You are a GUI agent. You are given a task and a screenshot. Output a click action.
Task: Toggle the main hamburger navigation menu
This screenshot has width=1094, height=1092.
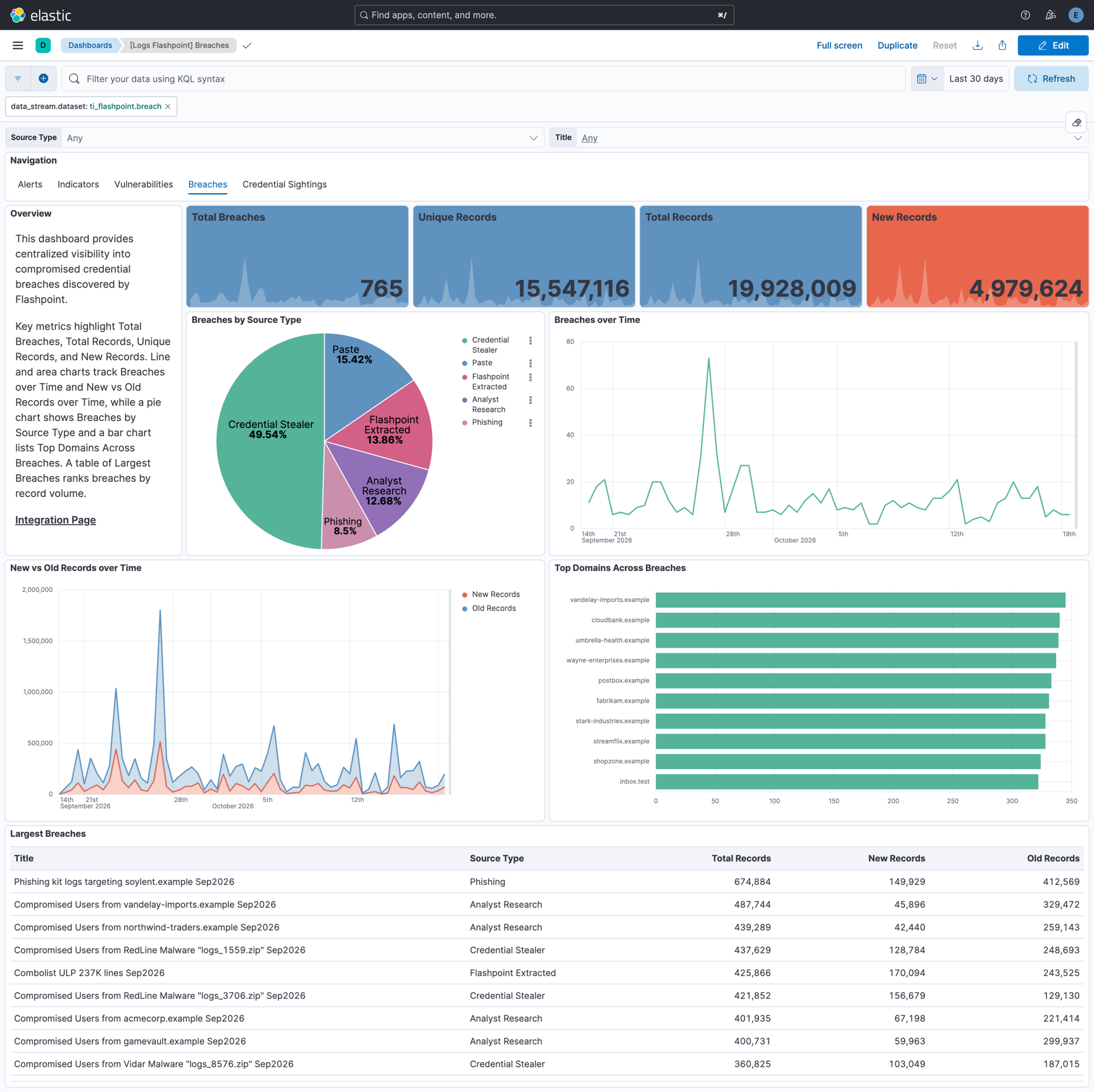(18, 46)
